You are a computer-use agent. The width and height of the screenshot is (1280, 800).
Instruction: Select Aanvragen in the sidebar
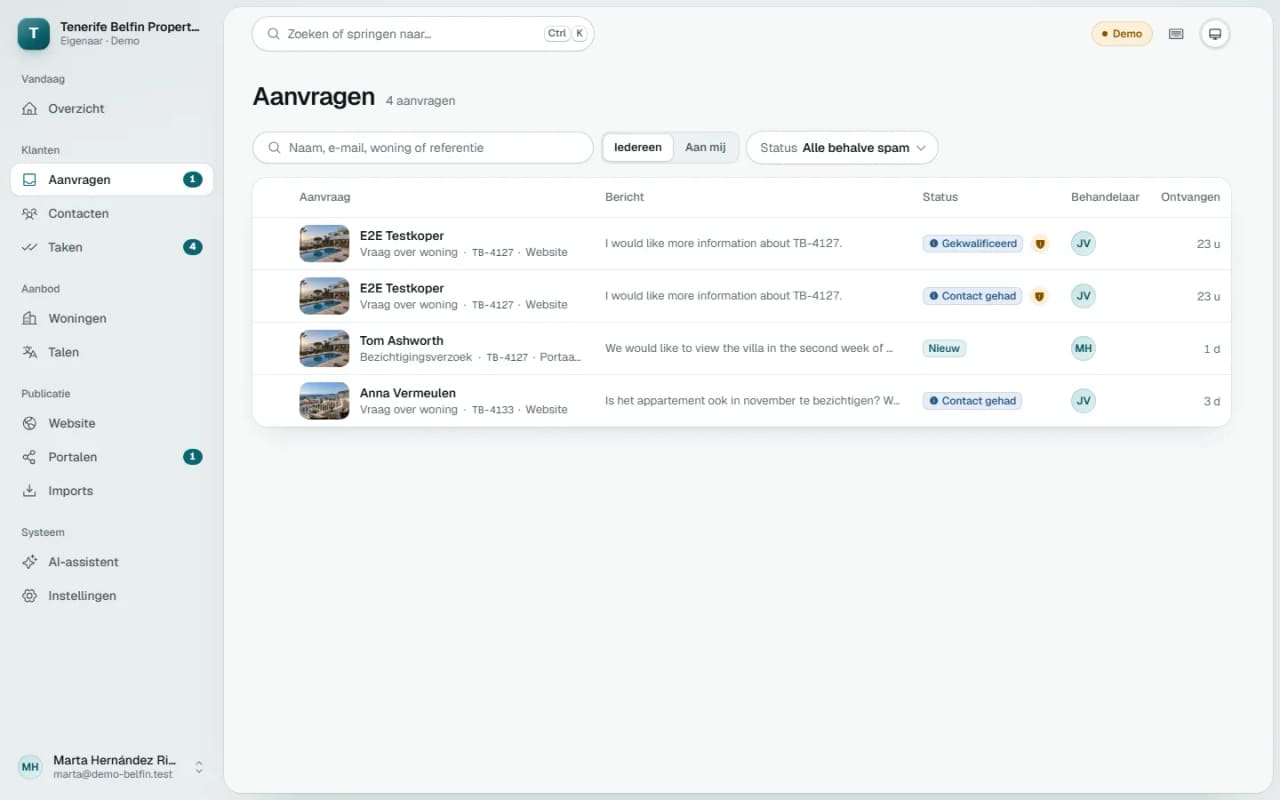(112, 180)
